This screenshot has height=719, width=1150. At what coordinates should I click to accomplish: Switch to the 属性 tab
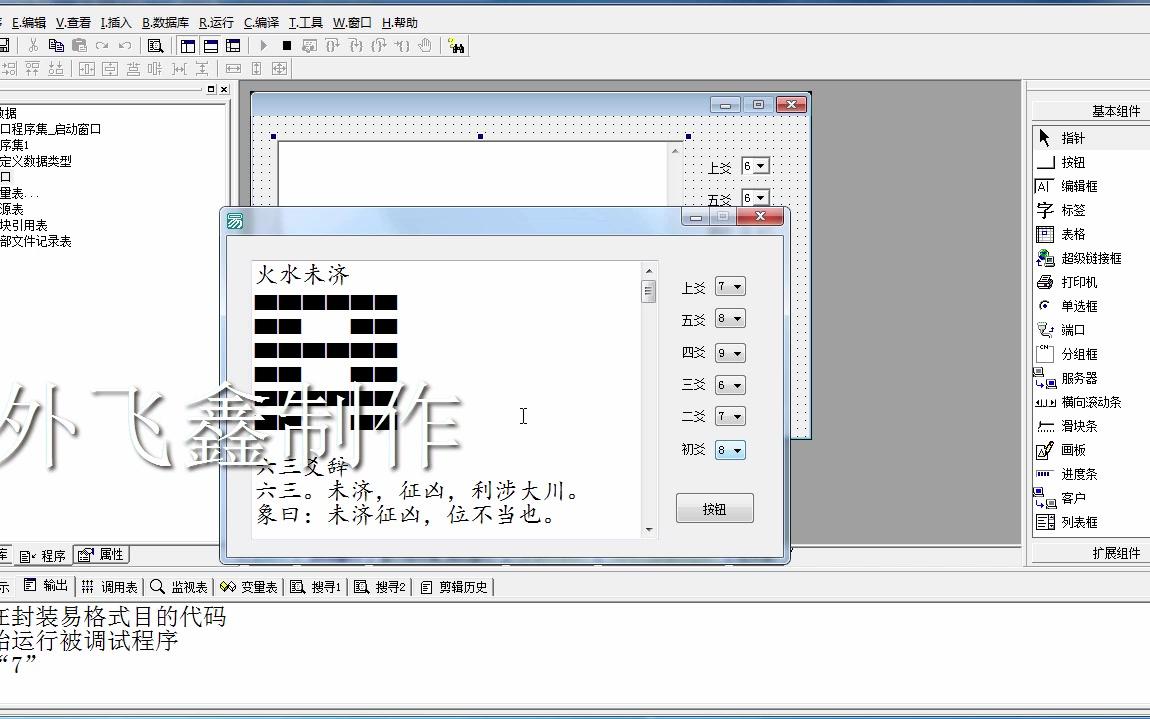pyautogui.click(x=100, y=553)
